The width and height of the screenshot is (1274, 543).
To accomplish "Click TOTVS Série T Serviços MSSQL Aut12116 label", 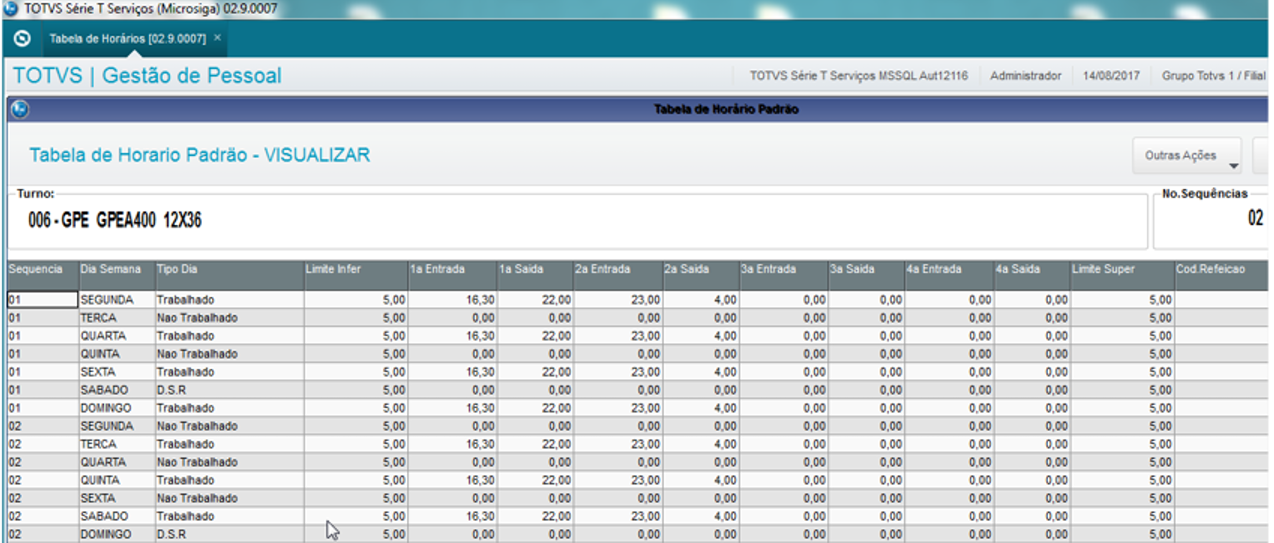I will pyautogui.click(x=858, y=76).
